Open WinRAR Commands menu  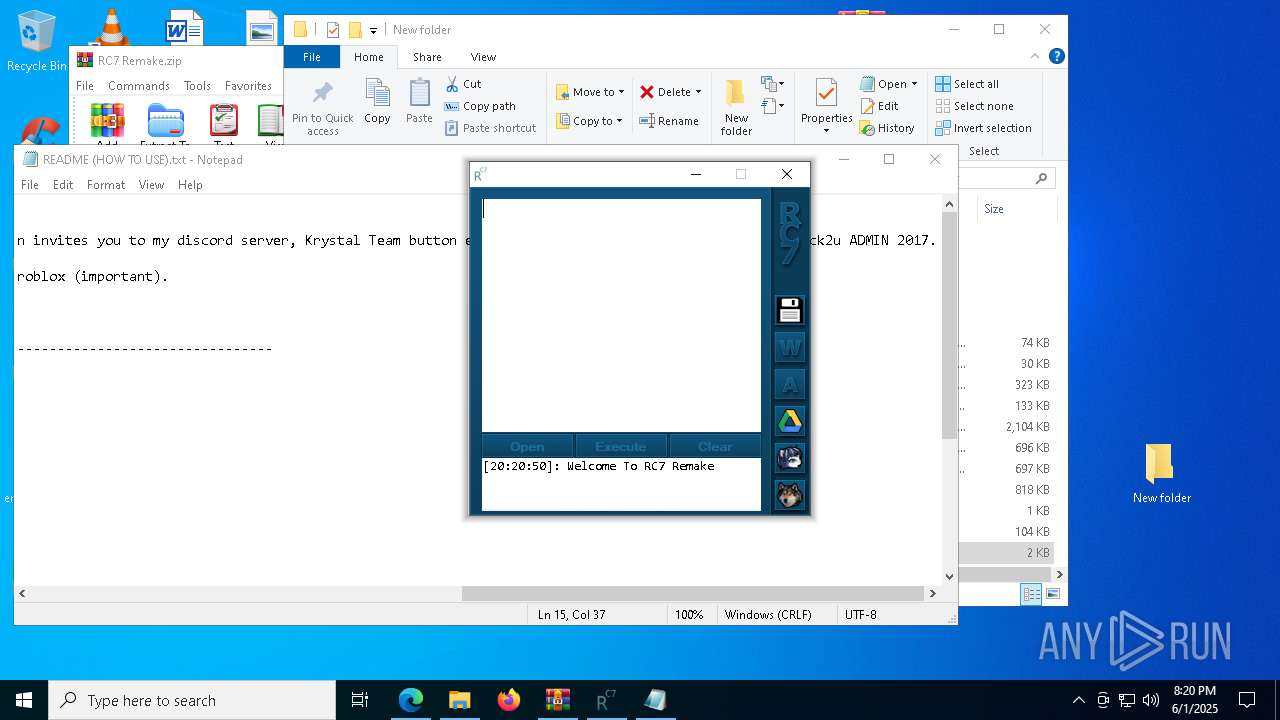(x=139, y=86)
